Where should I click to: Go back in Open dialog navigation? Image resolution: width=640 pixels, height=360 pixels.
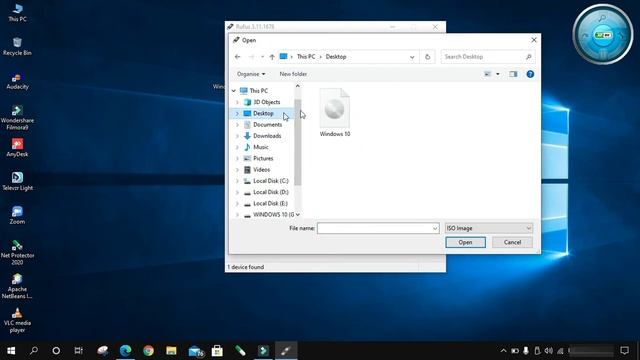click(238, 57)
